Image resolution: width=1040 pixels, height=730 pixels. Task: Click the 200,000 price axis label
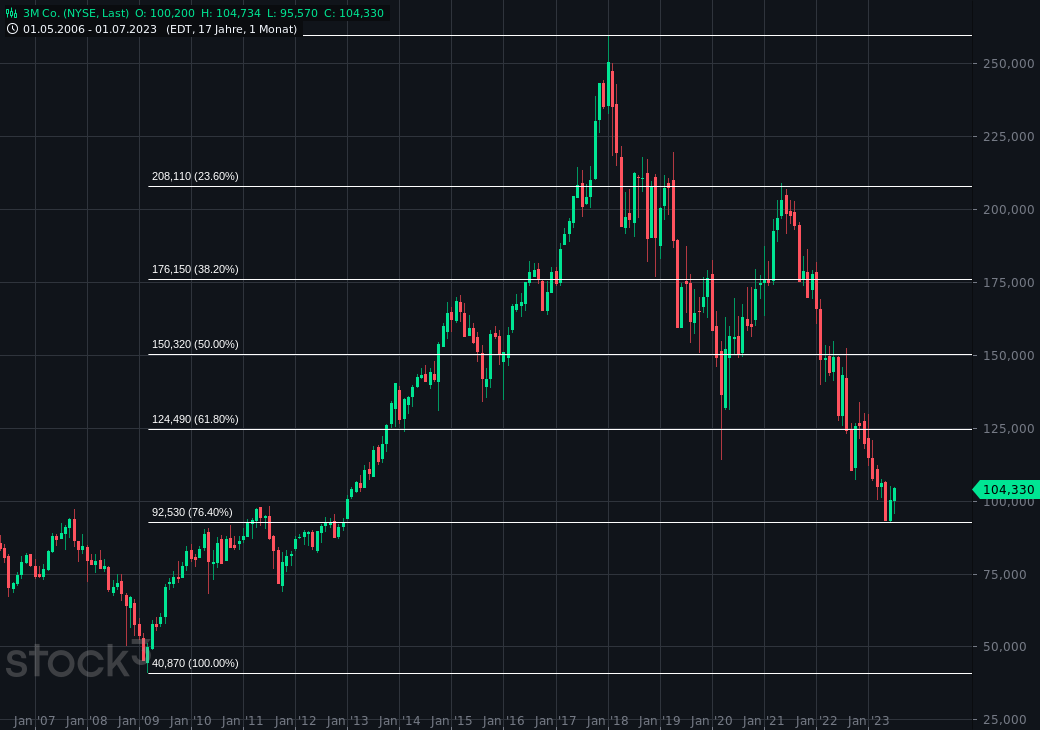tap(1009, 210)
